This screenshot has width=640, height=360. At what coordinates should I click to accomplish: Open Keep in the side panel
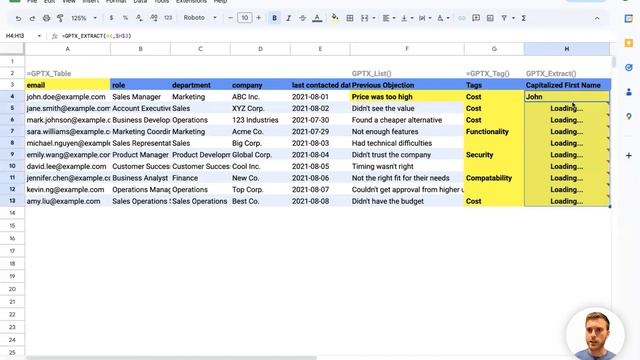629,43
